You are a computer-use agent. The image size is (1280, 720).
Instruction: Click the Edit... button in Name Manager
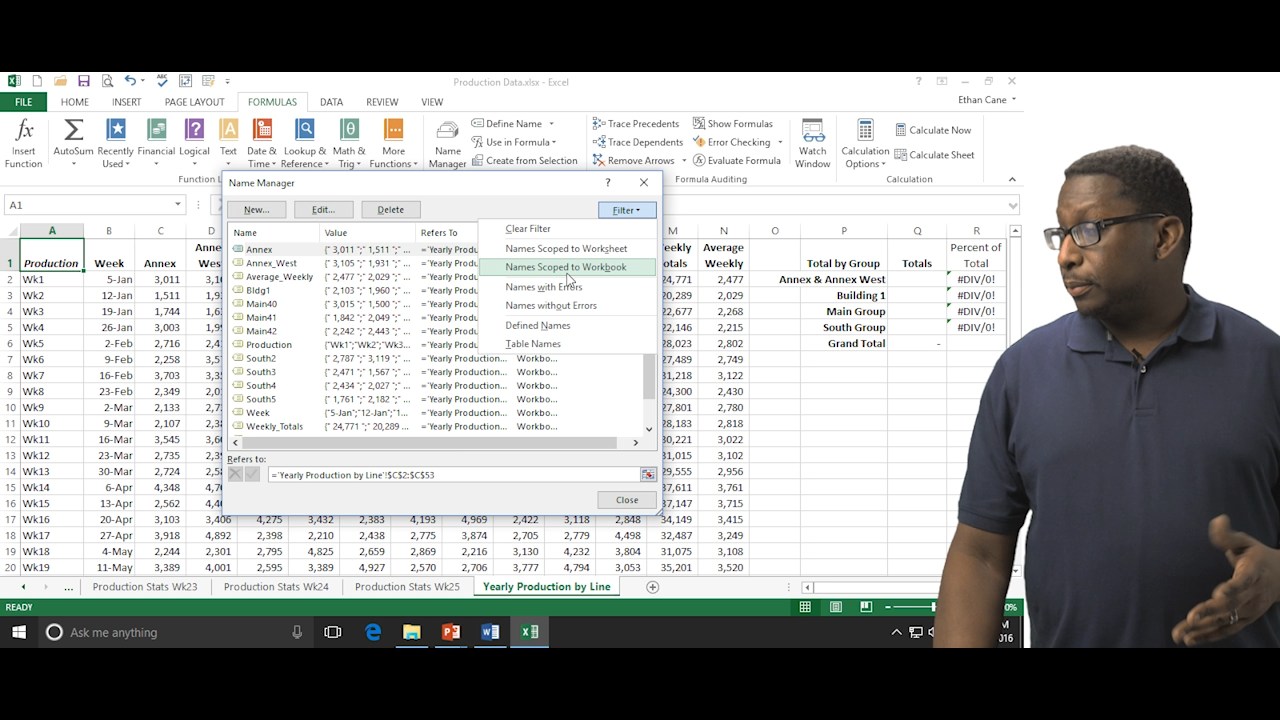click(323, 210)
